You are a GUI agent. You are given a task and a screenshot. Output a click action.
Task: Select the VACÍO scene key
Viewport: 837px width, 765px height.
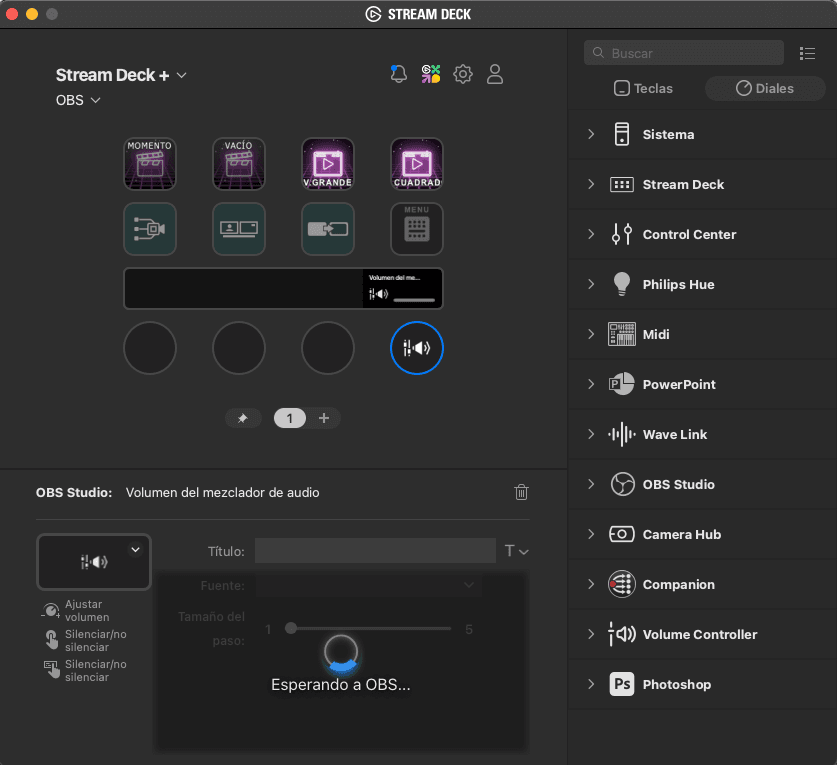(x=239, y=164)
